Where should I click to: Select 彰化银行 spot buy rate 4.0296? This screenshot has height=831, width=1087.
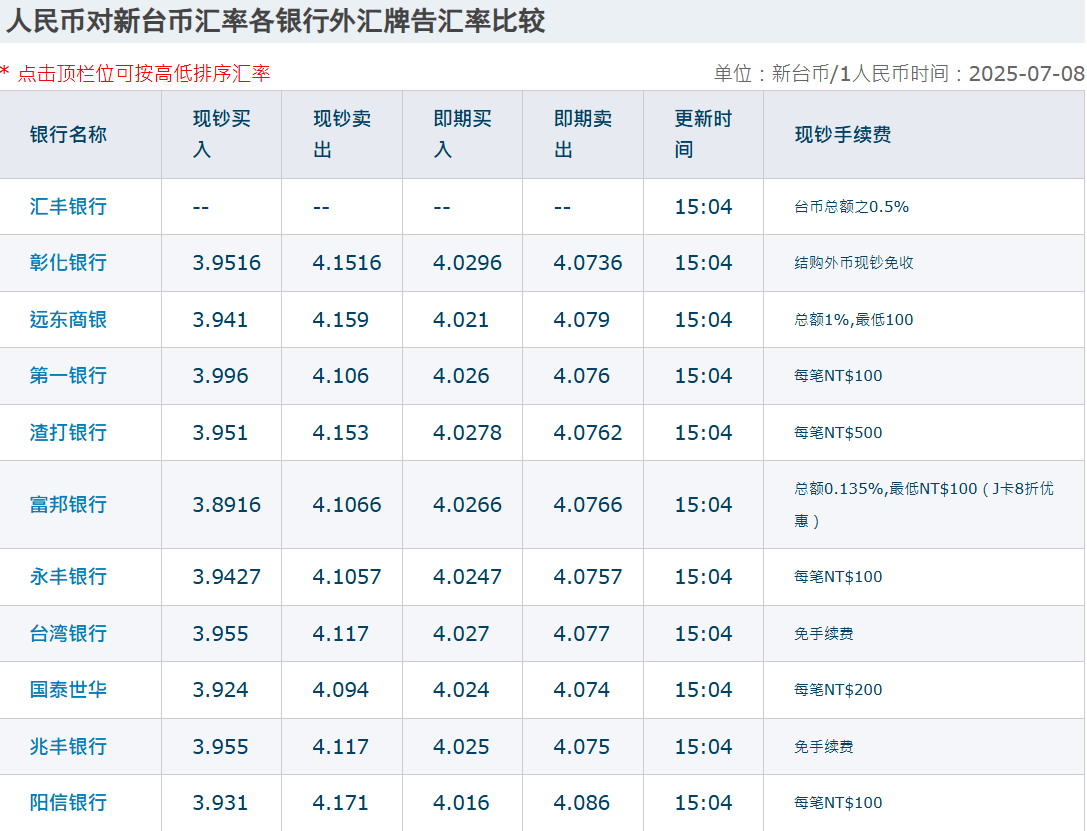[467, 263]
